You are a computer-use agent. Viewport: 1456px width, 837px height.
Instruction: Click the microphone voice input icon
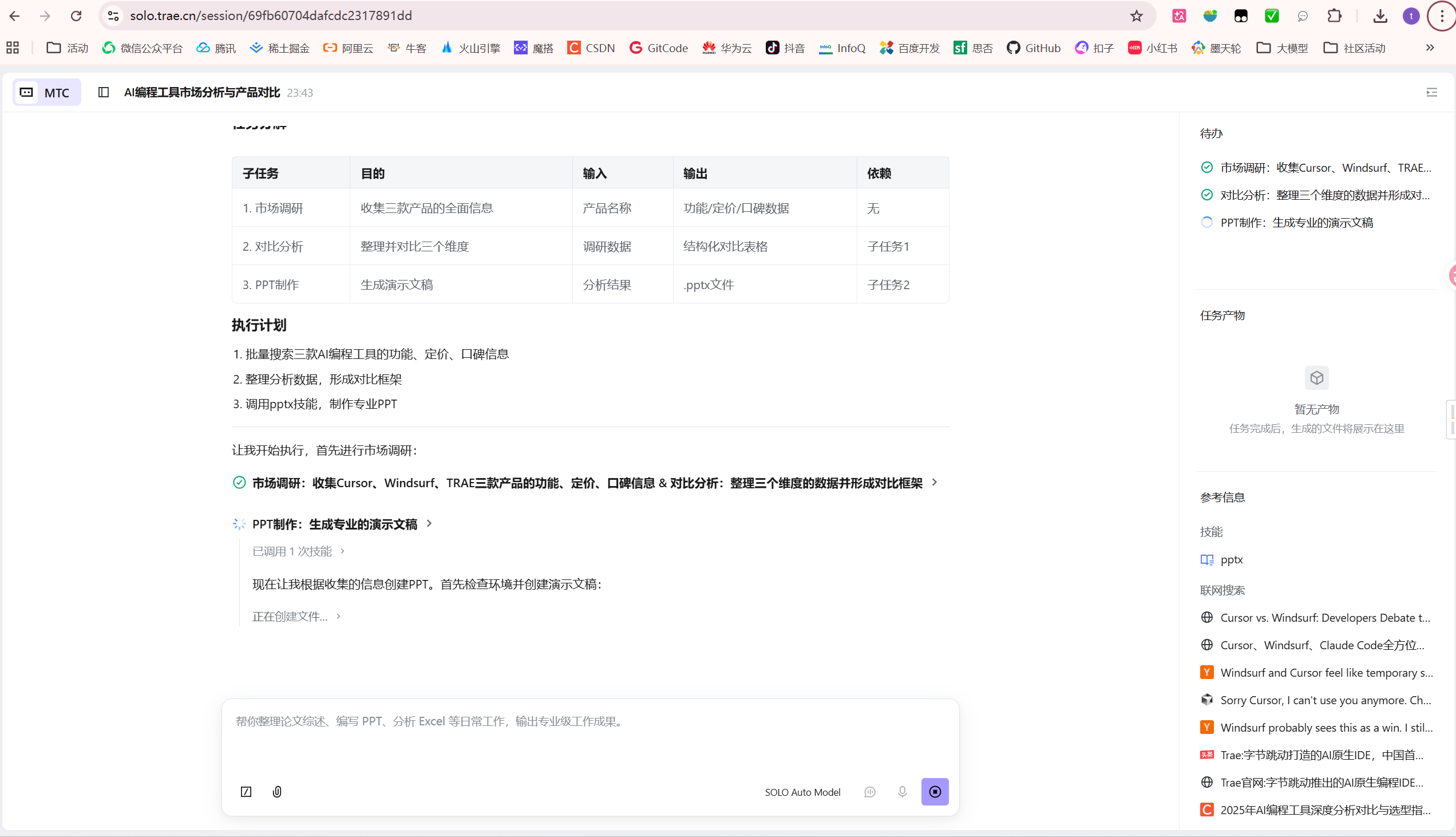click(902, 792)
